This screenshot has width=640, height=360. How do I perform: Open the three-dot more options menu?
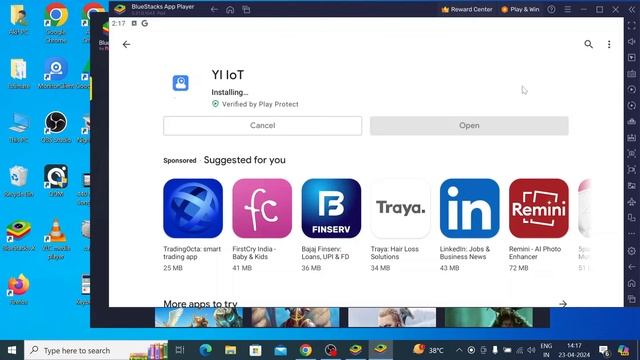[609, 44]
